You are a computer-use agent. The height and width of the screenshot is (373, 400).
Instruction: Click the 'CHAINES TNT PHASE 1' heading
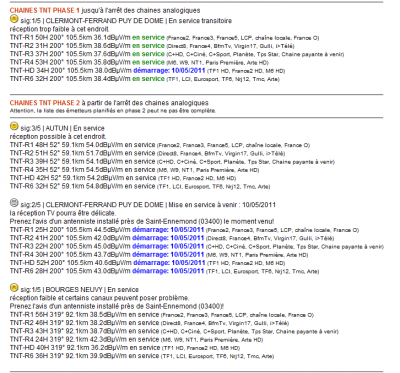[x=45, y=11]
